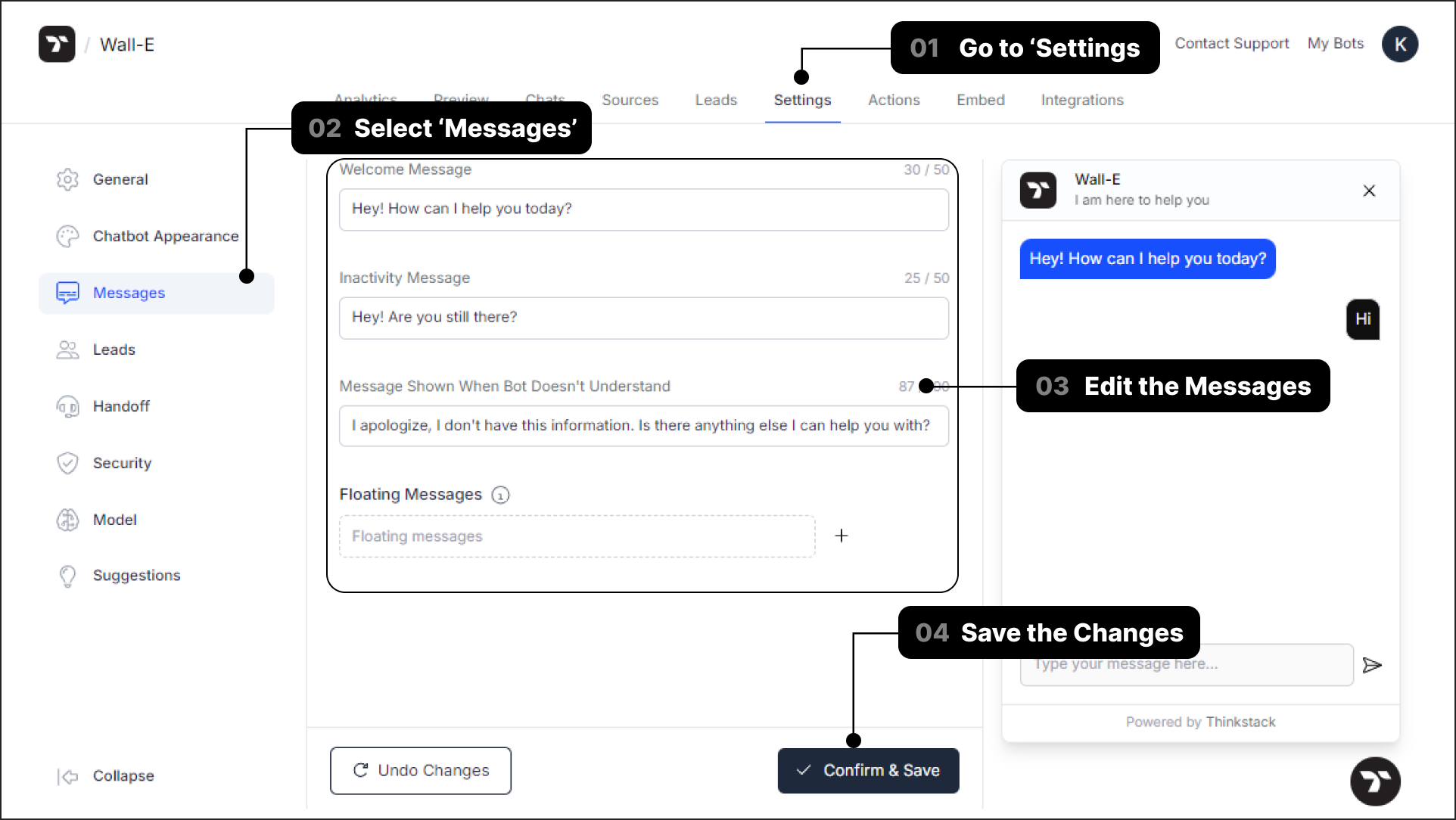Switch to the Actions tab
This screenshot has height=820, width=1456.
coord(894,100)
